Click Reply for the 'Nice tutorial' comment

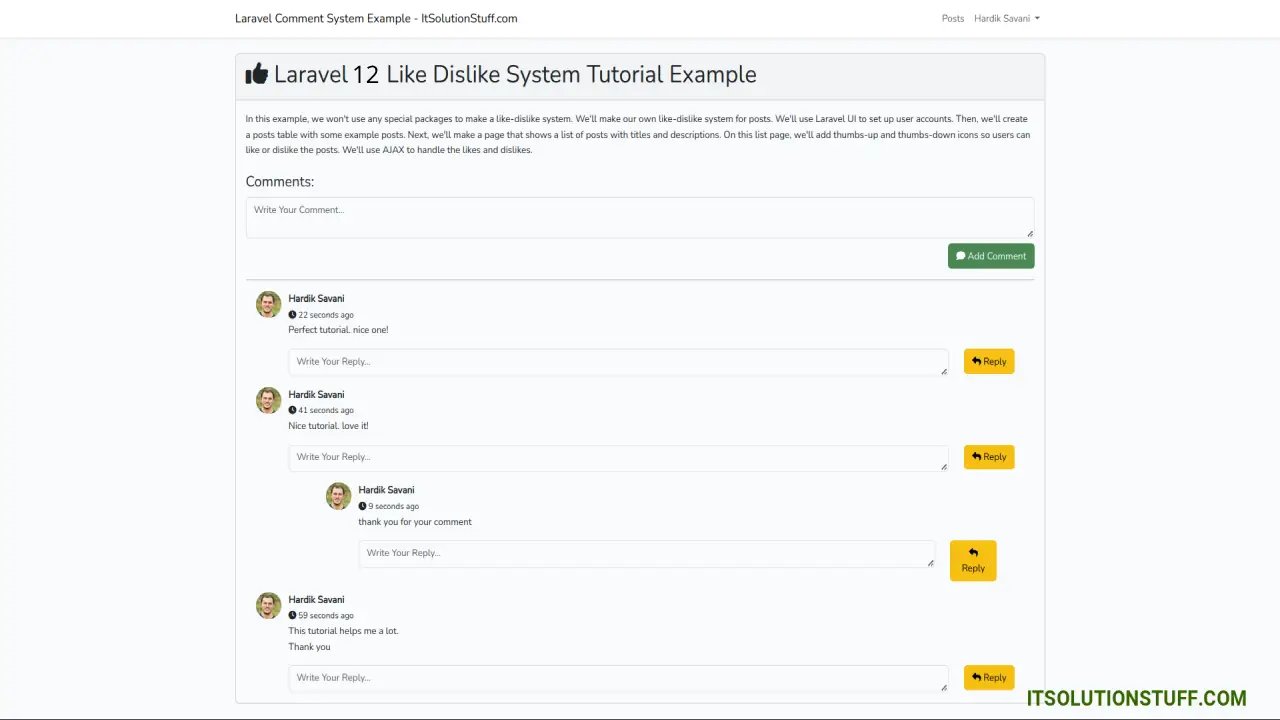[x=988, y=457]
